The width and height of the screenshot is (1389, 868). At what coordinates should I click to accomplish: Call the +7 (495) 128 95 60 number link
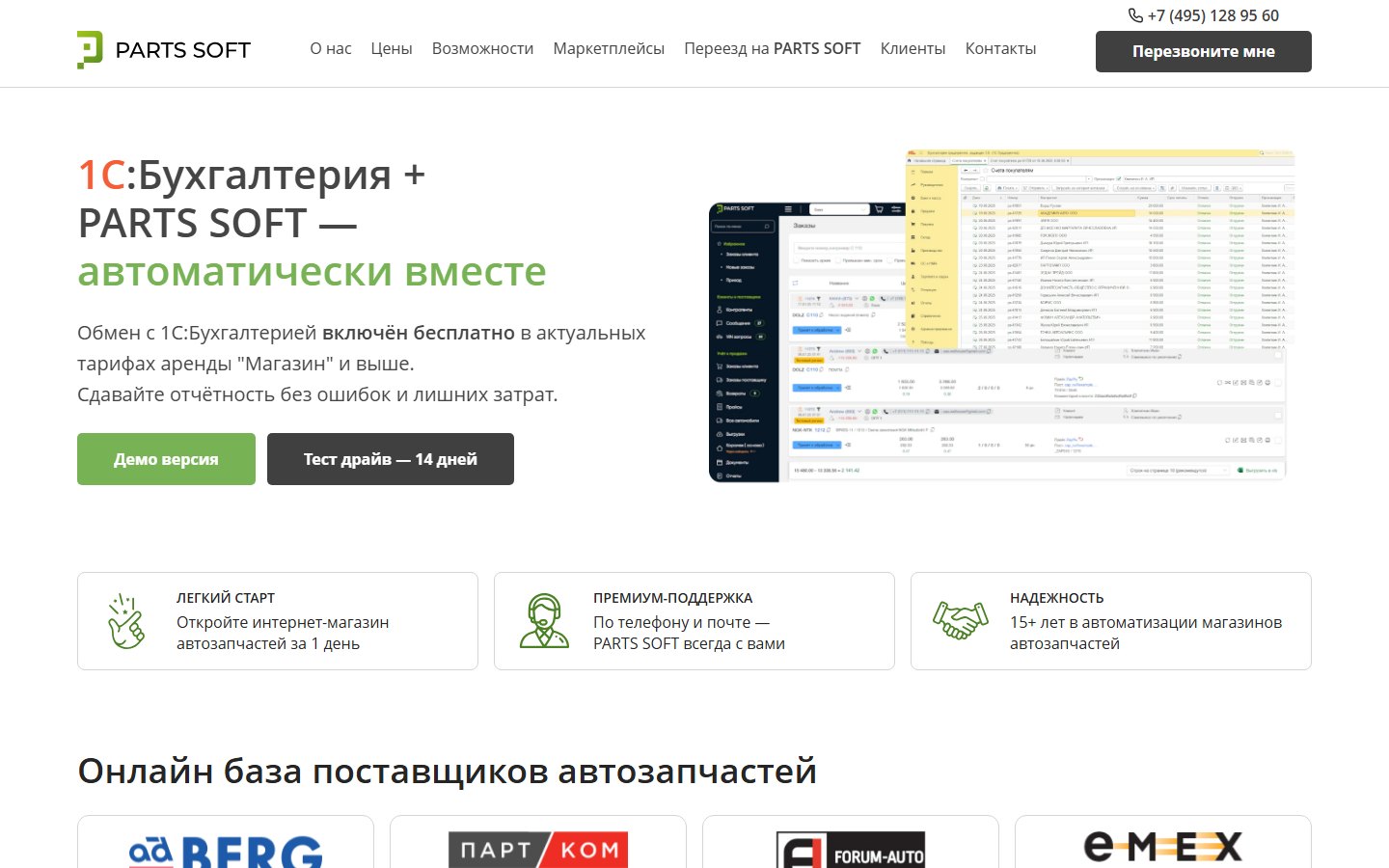pos(1213,15)
